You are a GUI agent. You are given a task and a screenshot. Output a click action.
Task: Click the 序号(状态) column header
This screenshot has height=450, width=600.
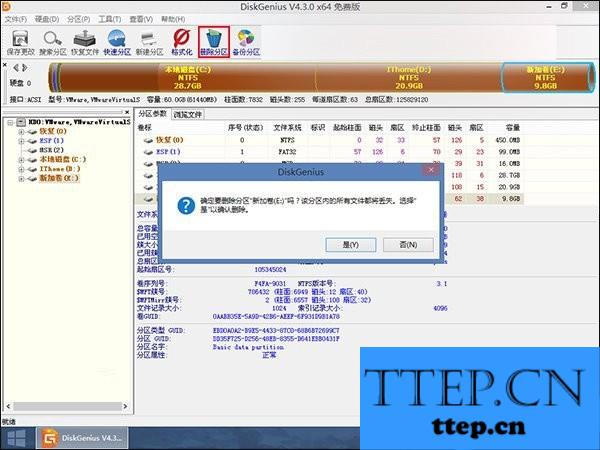(x=245, y=128)
